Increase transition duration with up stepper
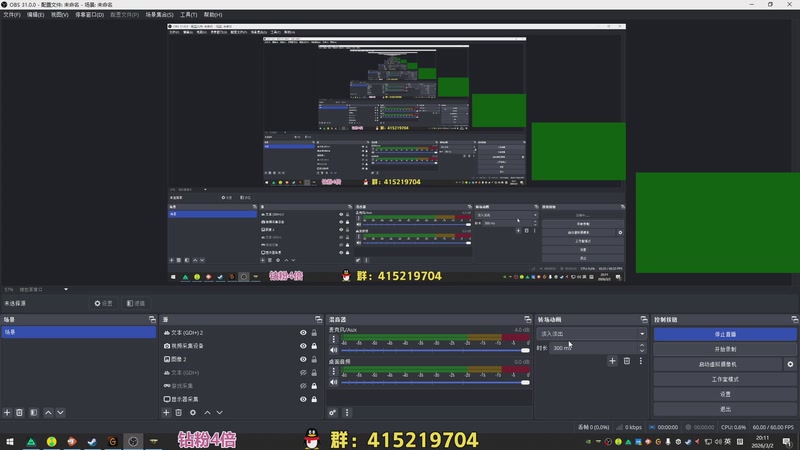 642,345
